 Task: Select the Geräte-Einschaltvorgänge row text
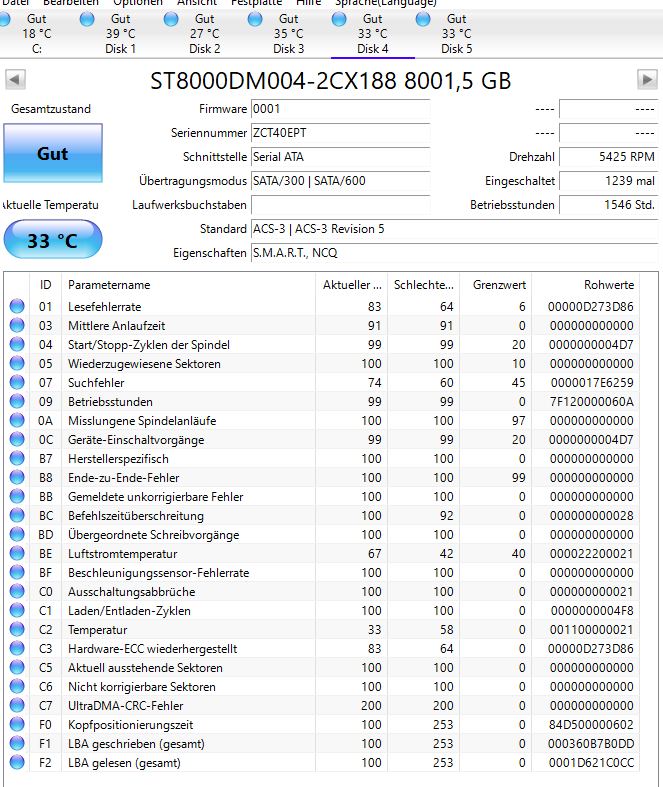pos(136,440)
